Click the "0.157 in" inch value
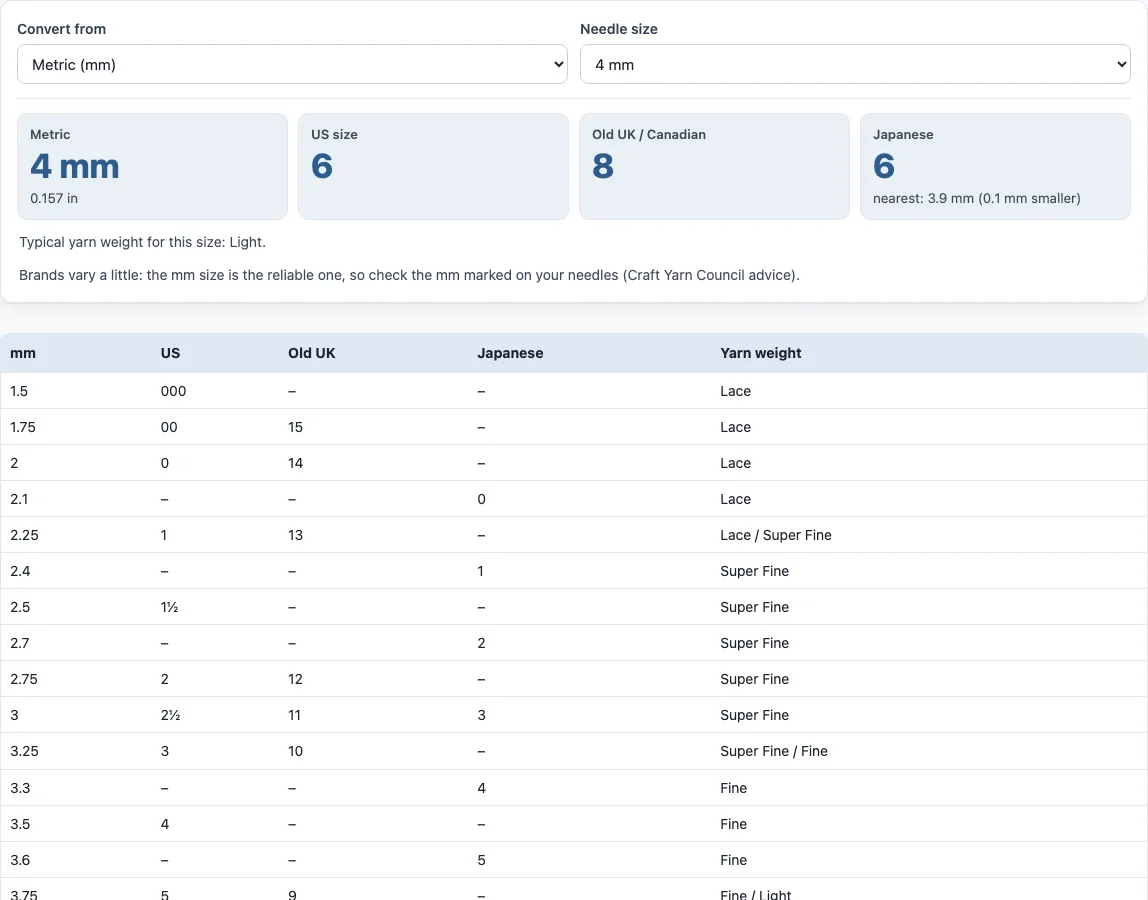 click(54, 198)
